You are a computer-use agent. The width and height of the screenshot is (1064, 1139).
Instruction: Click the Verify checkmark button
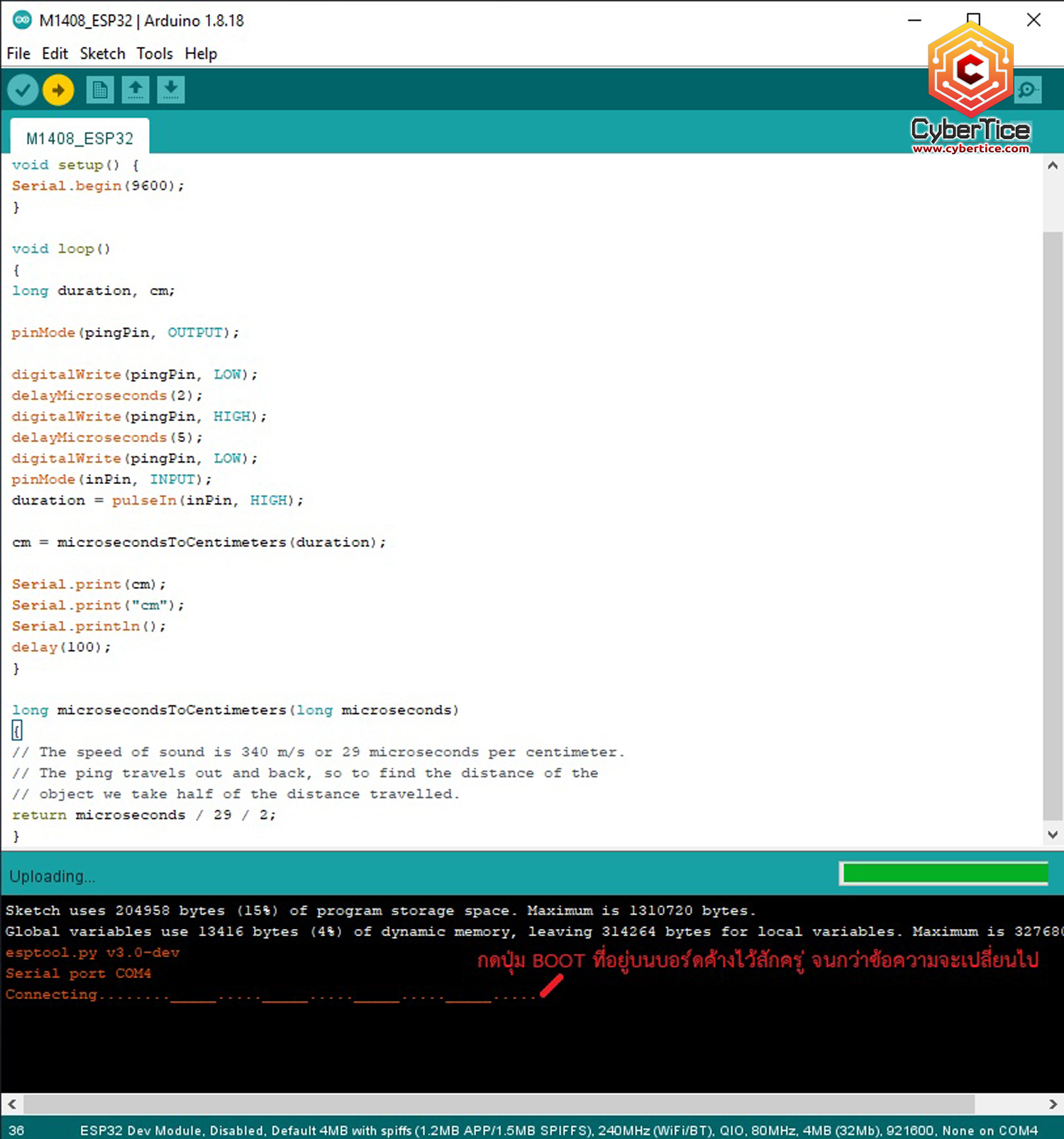point(23,90)
